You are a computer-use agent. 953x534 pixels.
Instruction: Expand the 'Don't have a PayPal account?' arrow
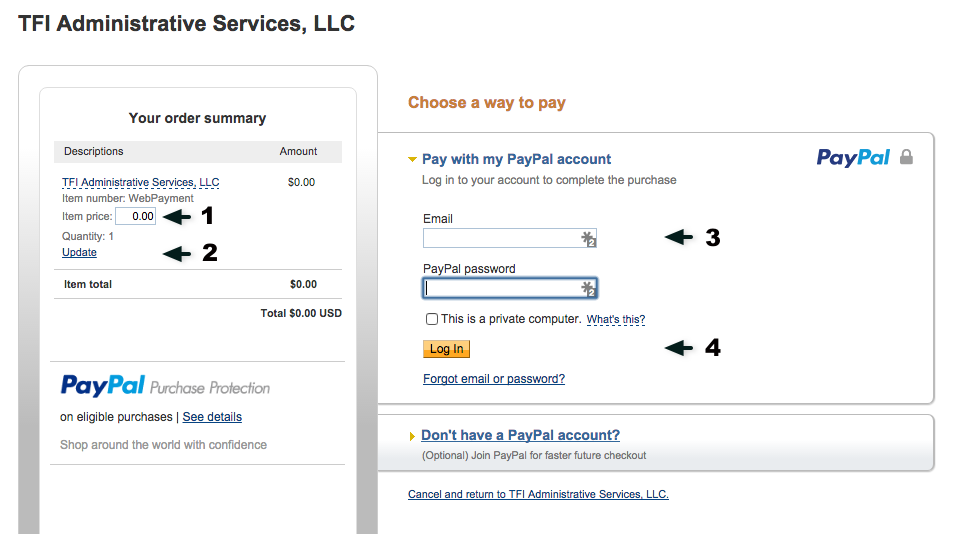[412, 436]
